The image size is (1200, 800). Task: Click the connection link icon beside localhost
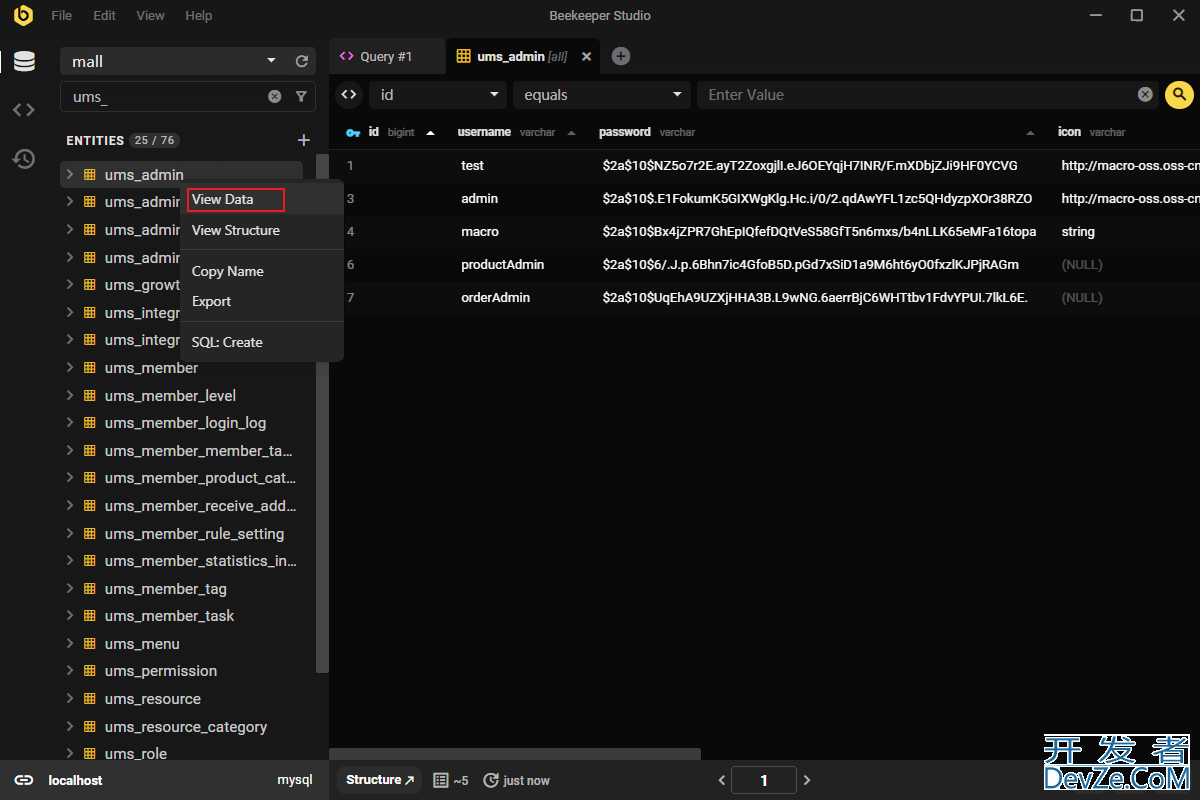click(x=24, y=780)
